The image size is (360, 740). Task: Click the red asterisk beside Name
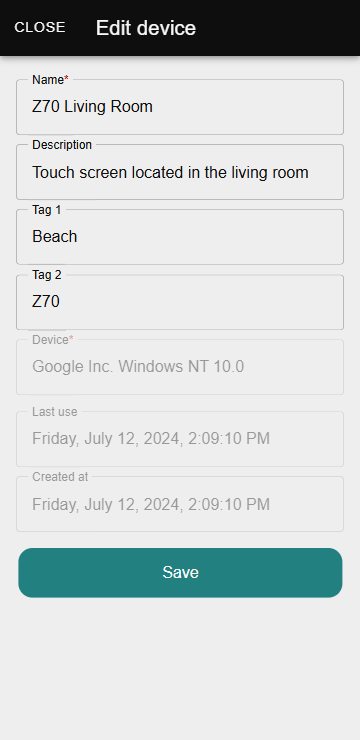pyautogui.click(x=67, y=79)
